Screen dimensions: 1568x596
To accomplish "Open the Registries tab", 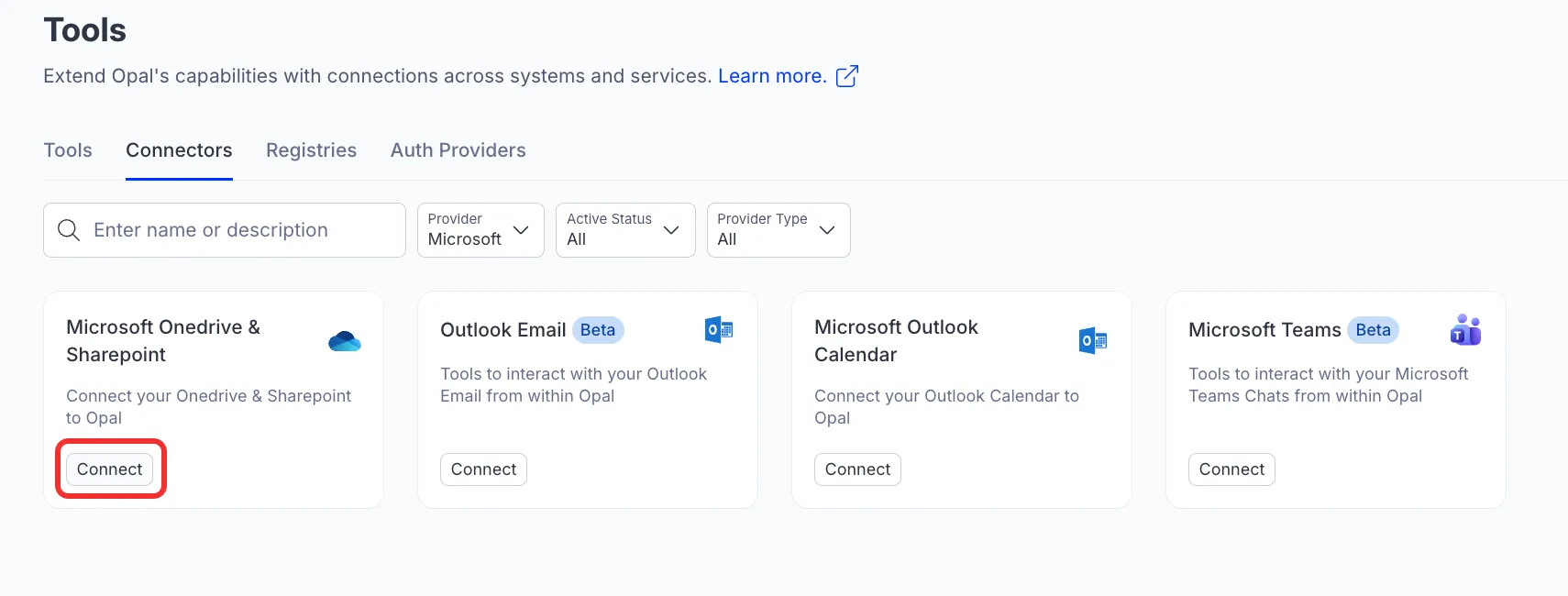I will [311, 150].
